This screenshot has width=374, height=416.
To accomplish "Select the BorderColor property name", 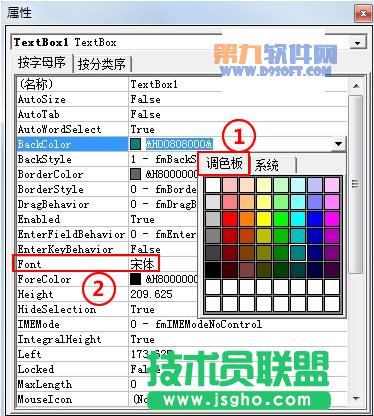I will pyautogui.click(x=50, y=174).
